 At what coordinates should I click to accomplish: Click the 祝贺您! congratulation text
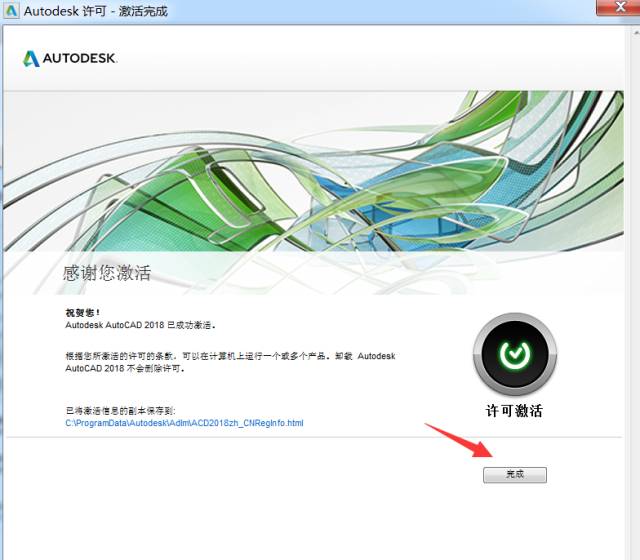(x=83, y=313)
